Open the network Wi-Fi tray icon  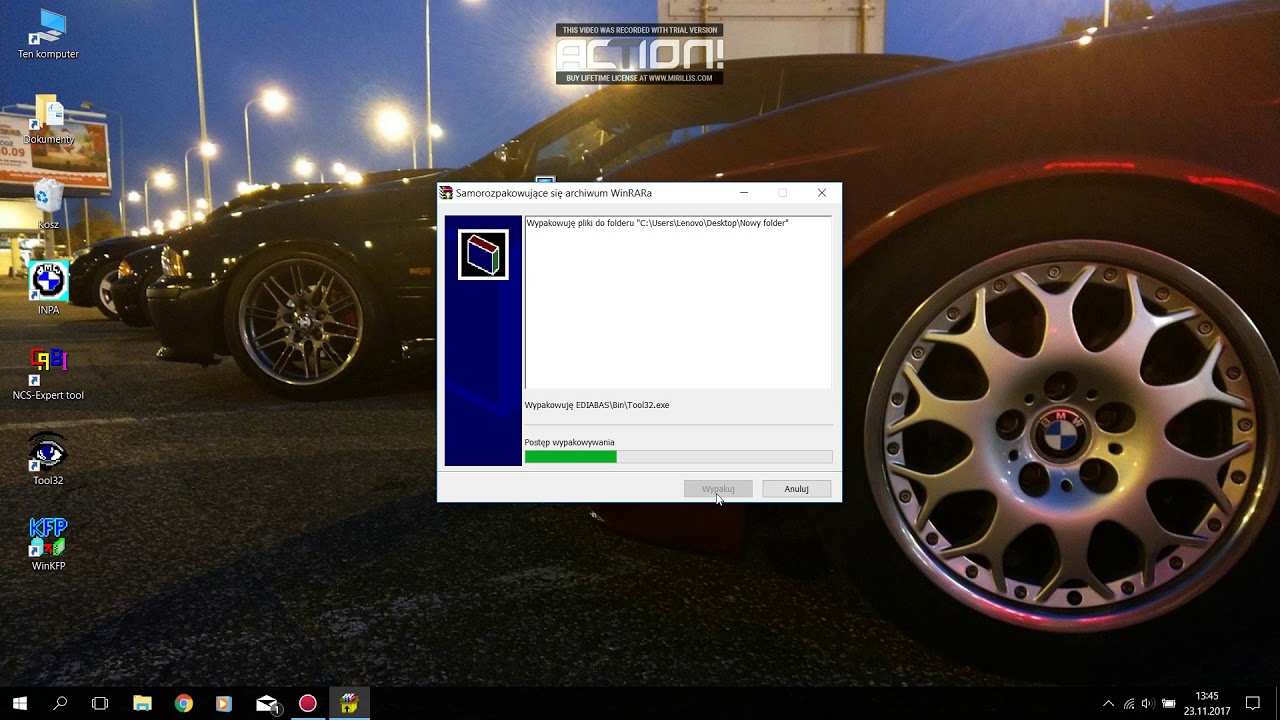pyautogui.click(x=1128, y=704)
